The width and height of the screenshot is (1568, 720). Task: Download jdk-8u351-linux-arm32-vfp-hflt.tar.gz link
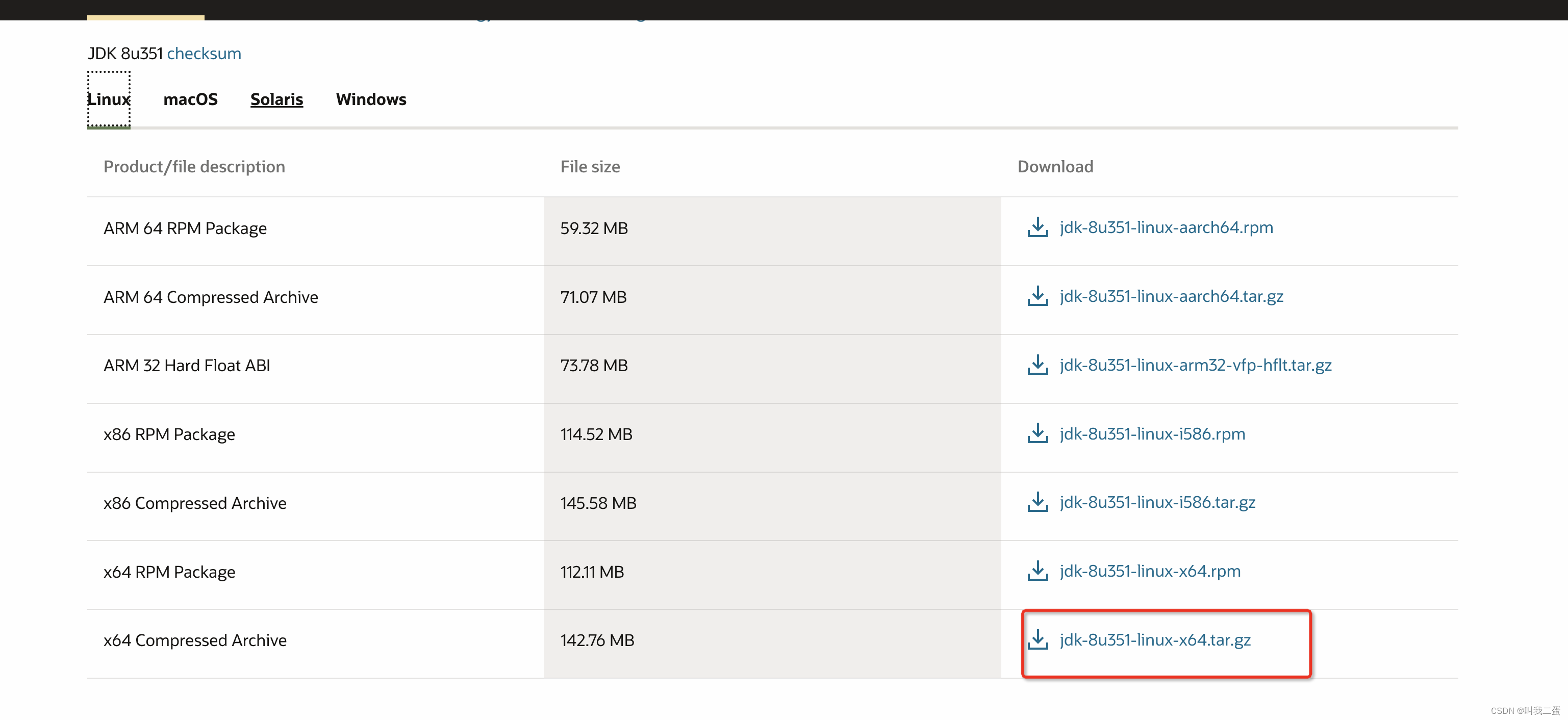coord(1196,365)
